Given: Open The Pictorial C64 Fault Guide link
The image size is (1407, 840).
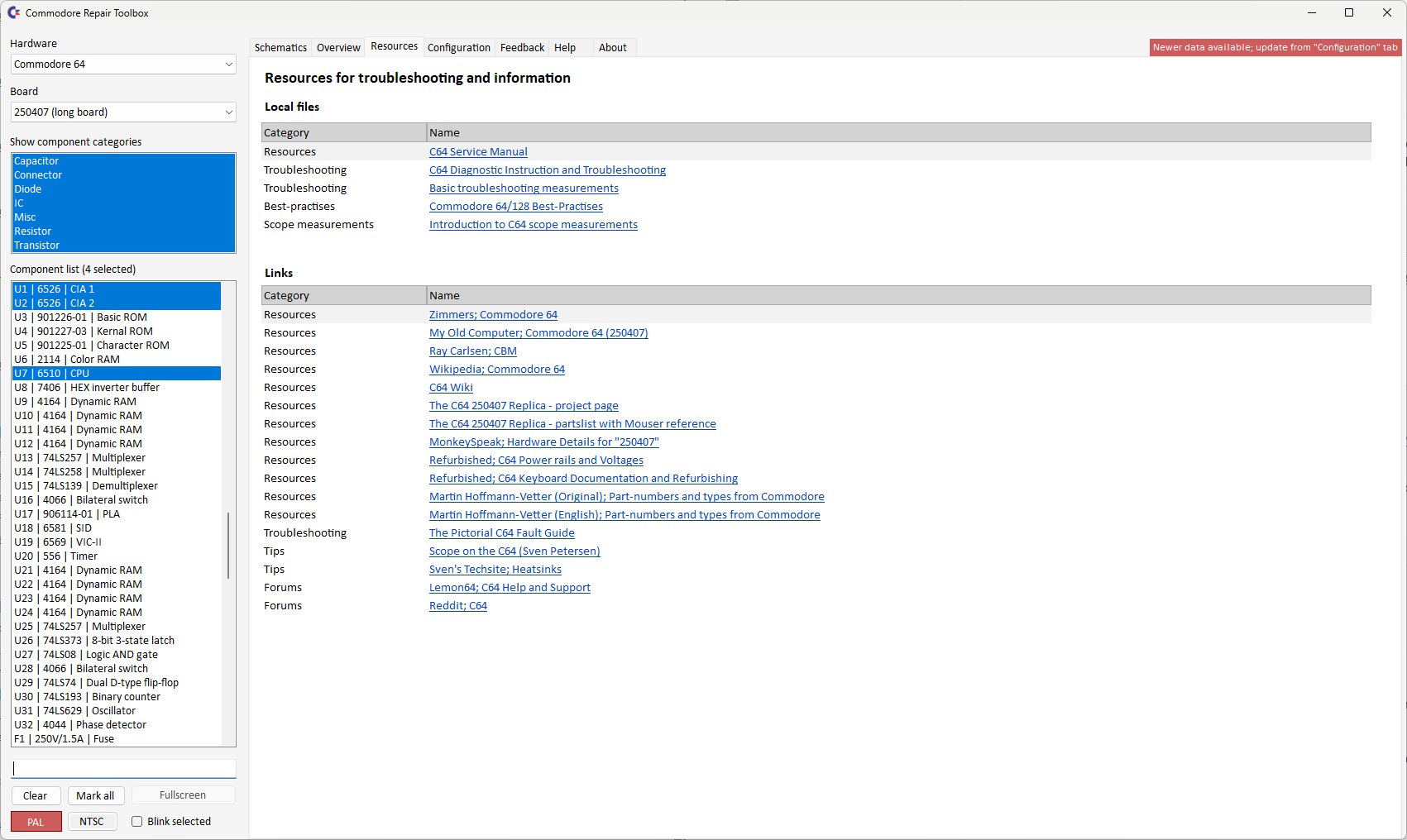Looking at the screenshot, I should [x=501, y=533].
